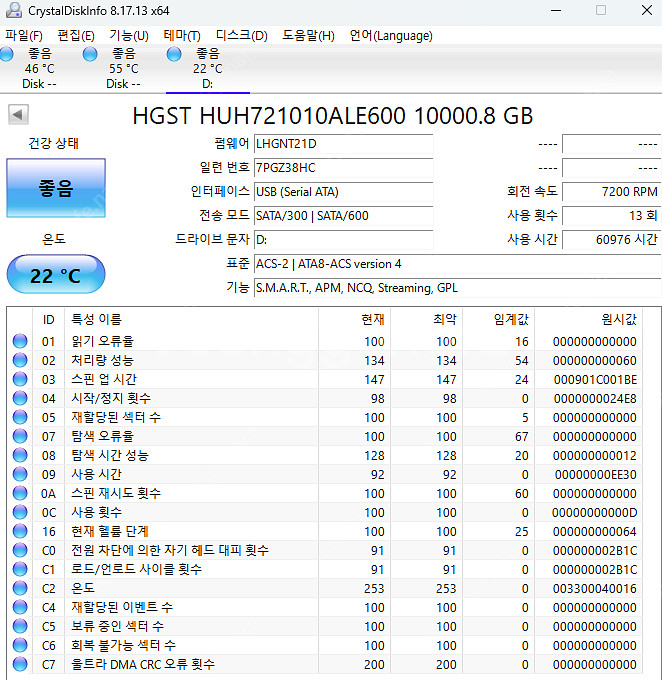Click status orb of 22 °C disk
662x680 pixels.
tap(174, 54)
